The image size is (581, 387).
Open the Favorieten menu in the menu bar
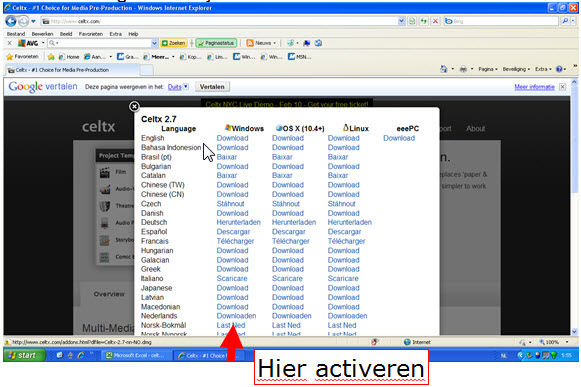click(x=91, y=34)
